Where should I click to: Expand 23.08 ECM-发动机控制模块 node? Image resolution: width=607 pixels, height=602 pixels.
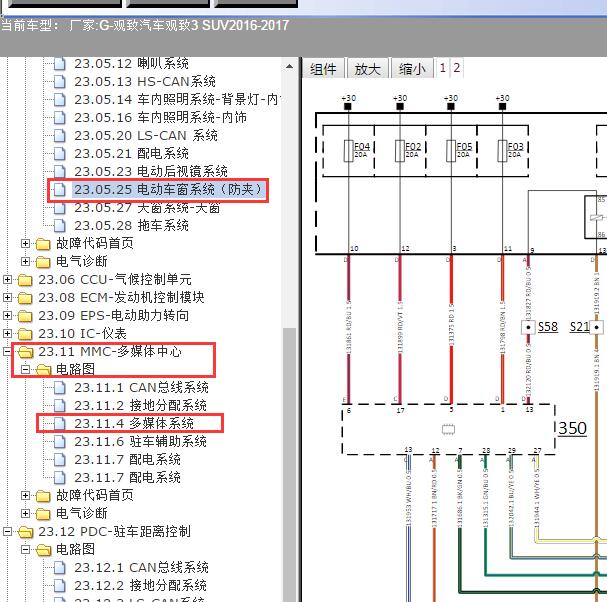click(7, 297)
